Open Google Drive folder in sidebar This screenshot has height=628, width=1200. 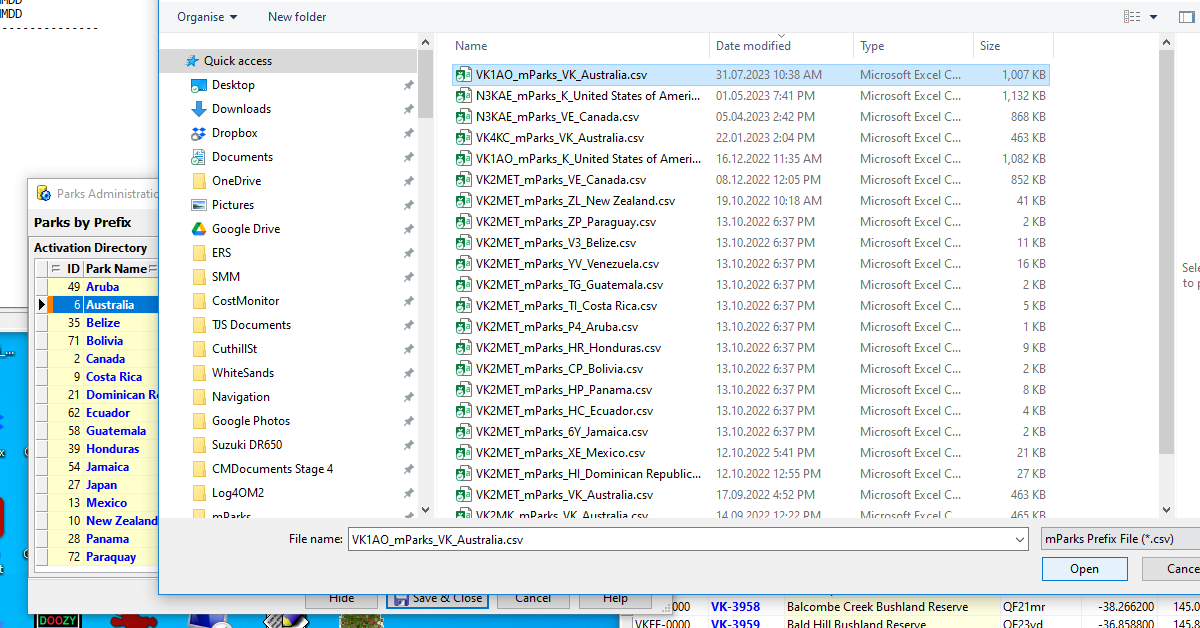tap(245, 229)
